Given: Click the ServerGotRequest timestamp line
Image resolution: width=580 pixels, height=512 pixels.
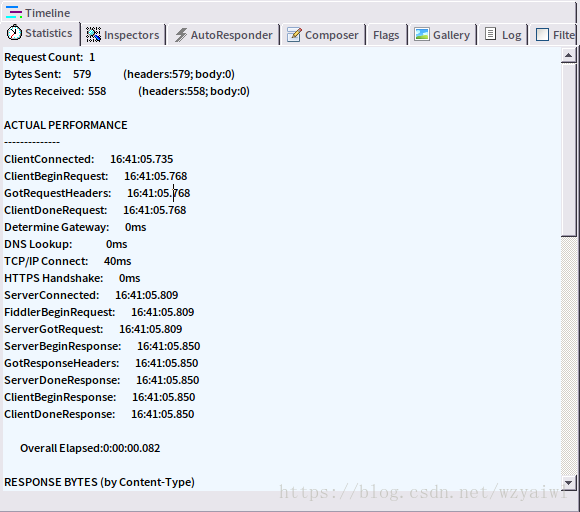Looking at the screenshot, I should point(93,330).
